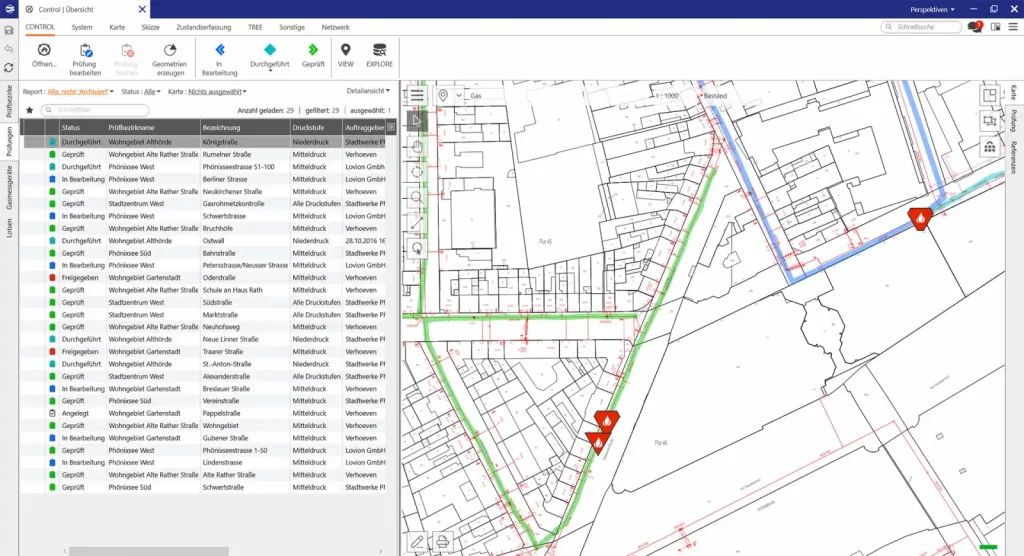Viewport: 1024px width, 556px height.
Task: Mark as Geprüft with green arrow icon
Action: tap(313, 49)
